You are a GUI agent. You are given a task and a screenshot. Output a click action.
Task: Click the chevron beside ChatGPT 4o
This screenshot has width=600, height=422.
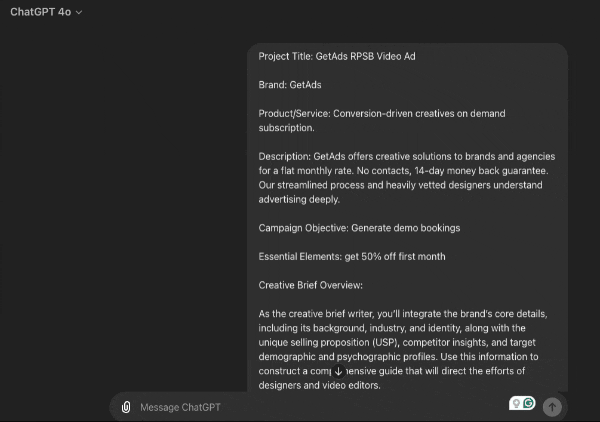click(79, 13)
